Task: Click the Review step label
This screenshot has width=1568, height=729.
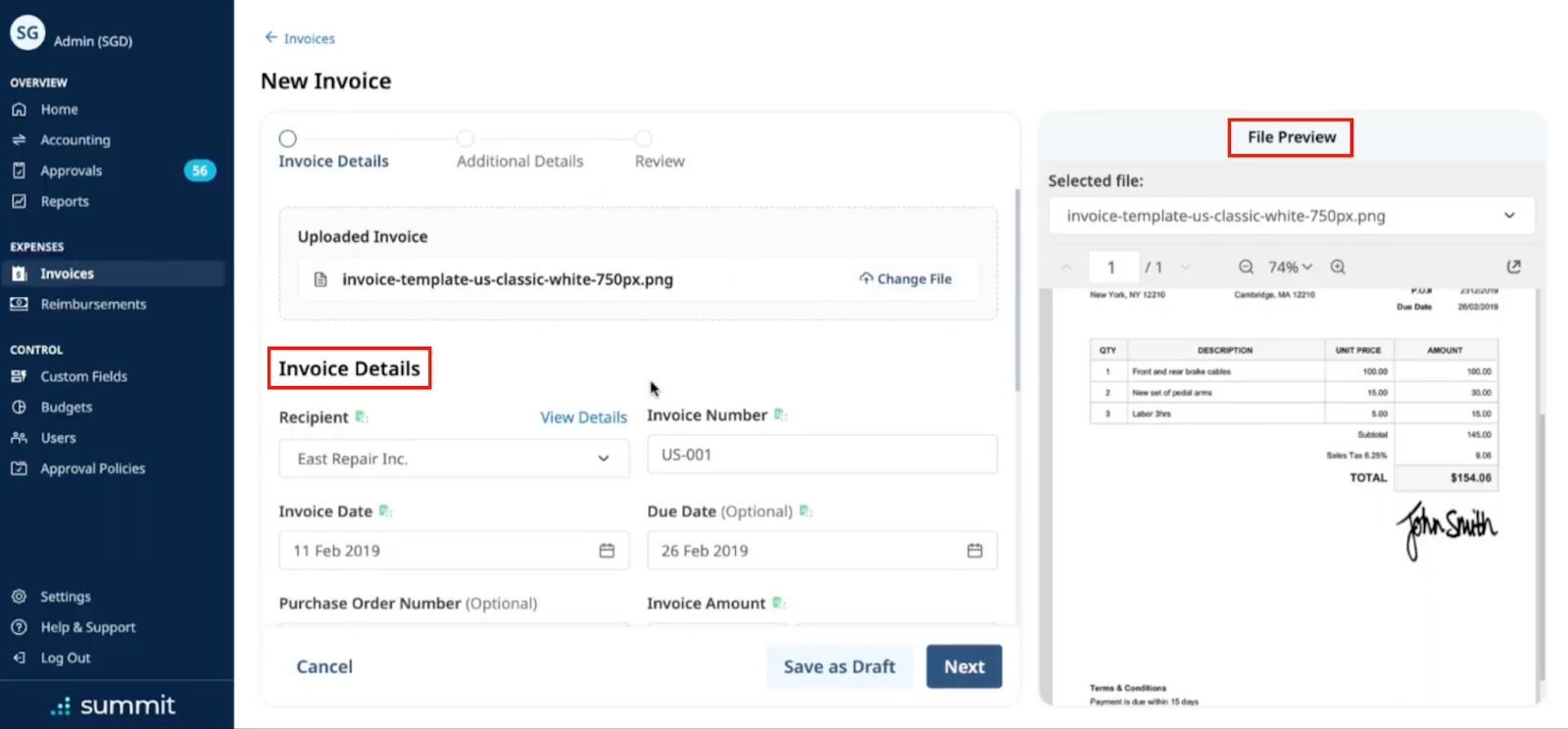Action: point(660,161)
